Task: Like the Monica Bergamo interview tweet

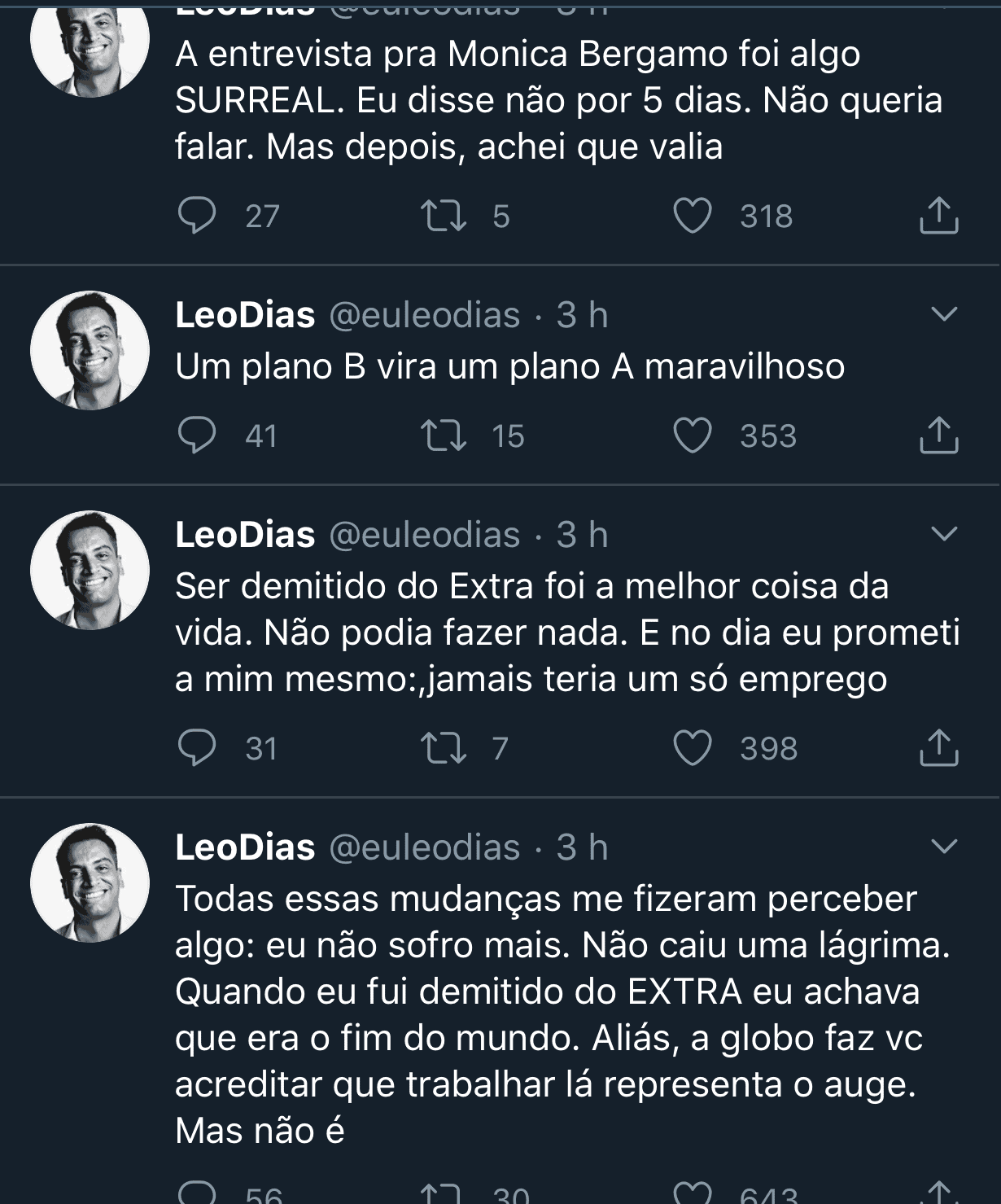Action: pos(693,216)
